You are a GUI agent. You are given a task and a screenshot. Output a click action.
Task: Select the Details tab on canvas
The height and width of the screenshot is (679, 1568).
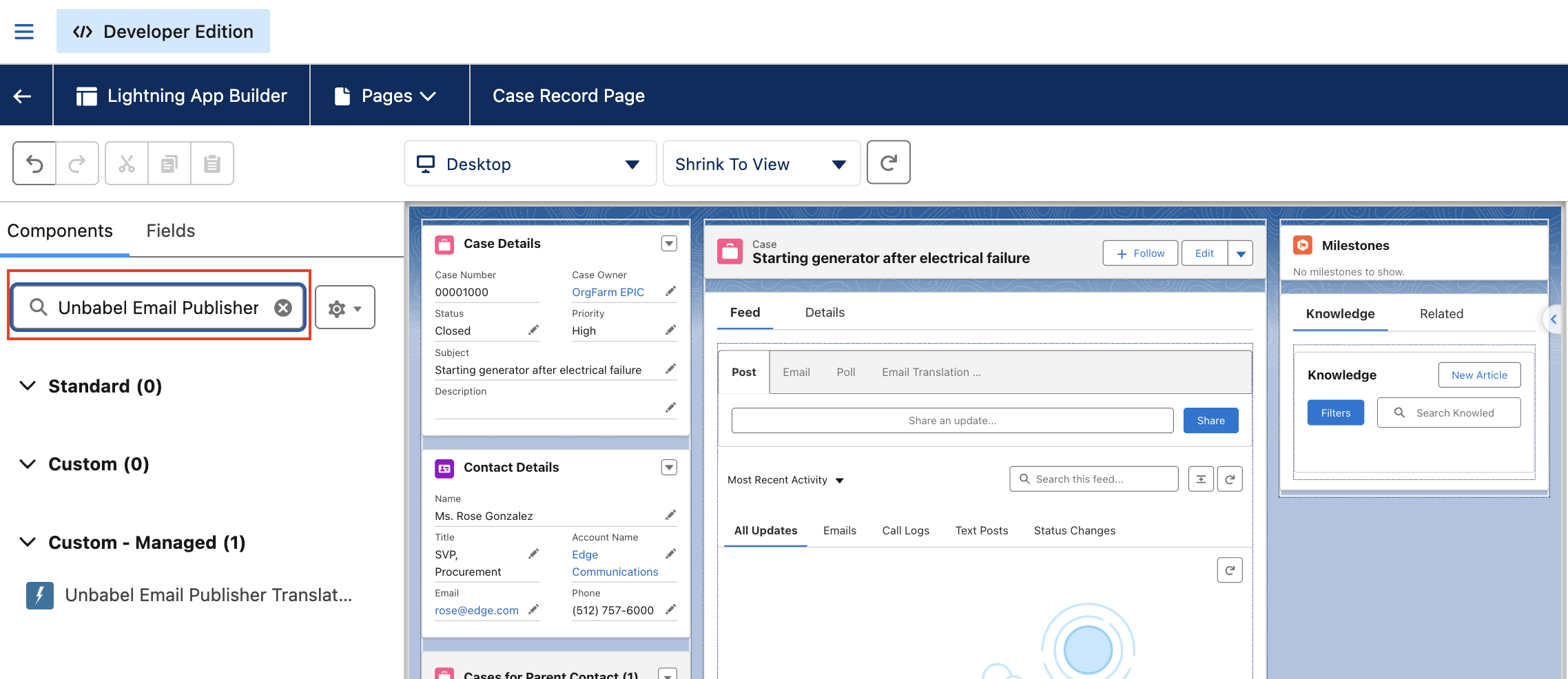pyautogui.click(x=825, y=313)
